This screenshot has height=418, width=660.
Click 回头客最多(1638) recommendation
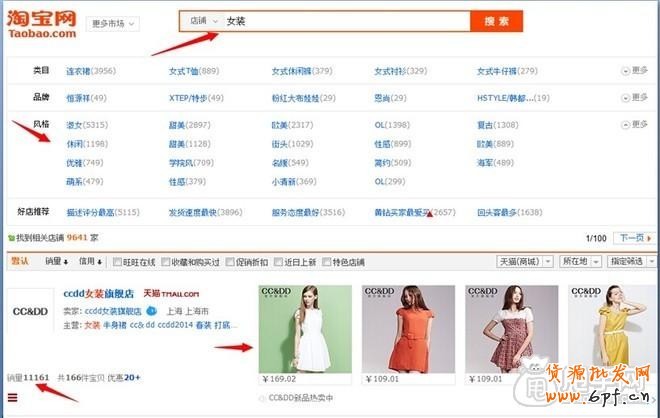(x=509, y=212)
